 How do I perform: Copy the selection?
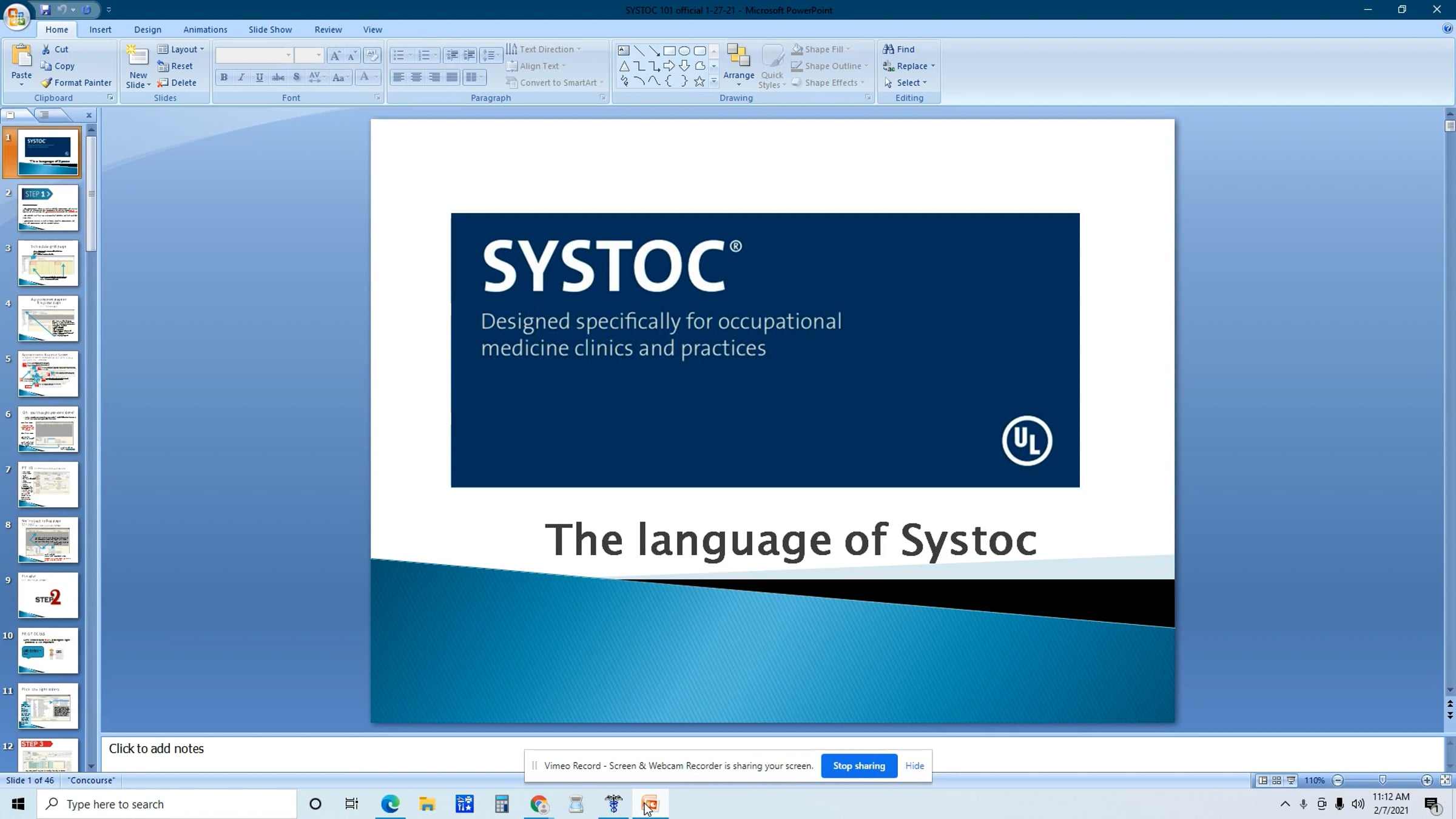click(58, 66)
